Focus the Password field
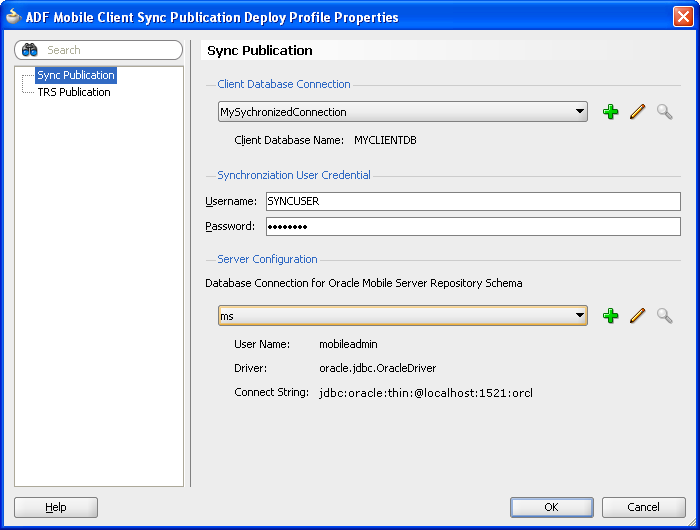 pyautogui.click(x=473, y=226)
